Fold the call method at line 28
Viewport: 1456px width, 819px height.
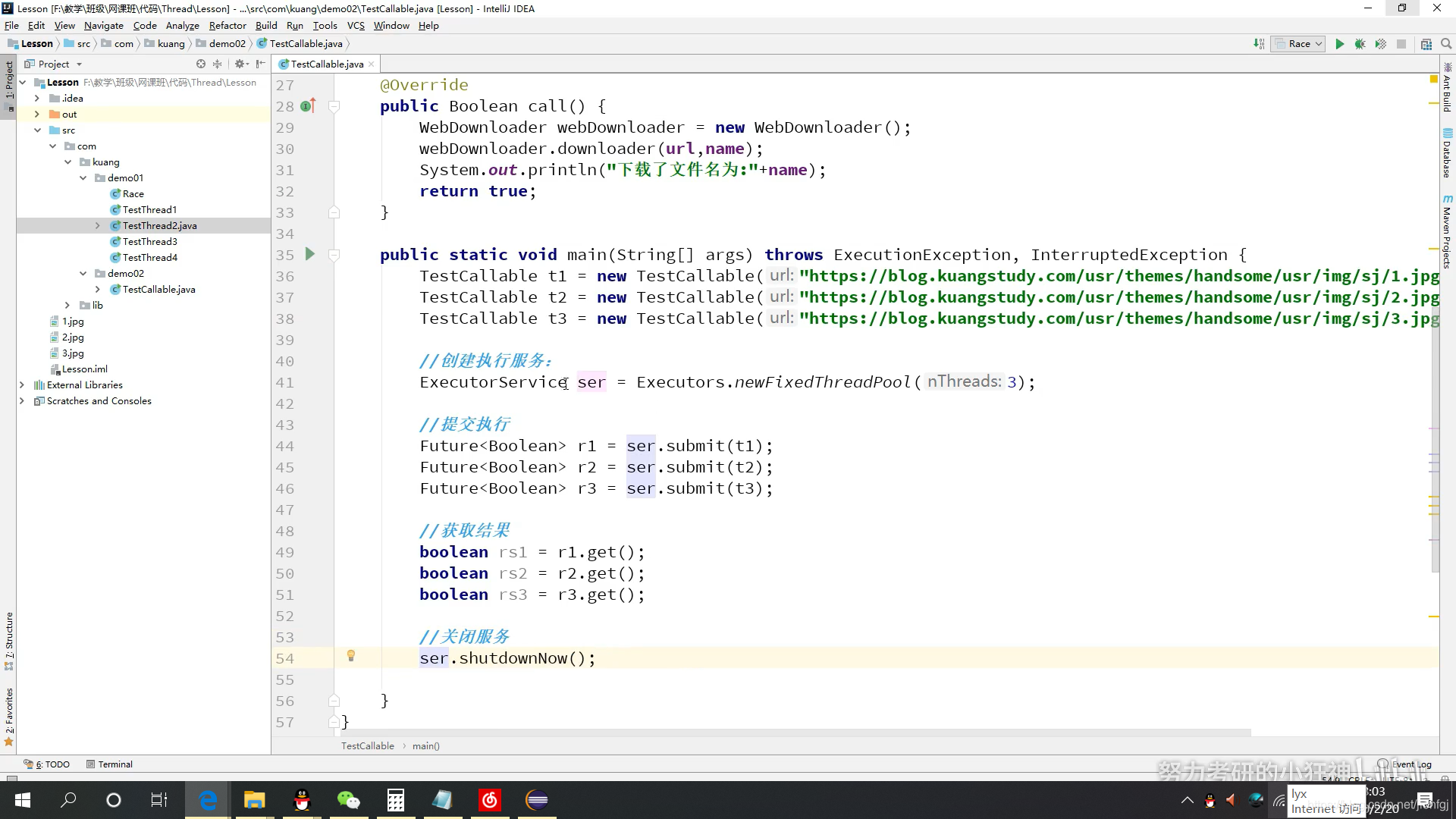pos(334,106)
